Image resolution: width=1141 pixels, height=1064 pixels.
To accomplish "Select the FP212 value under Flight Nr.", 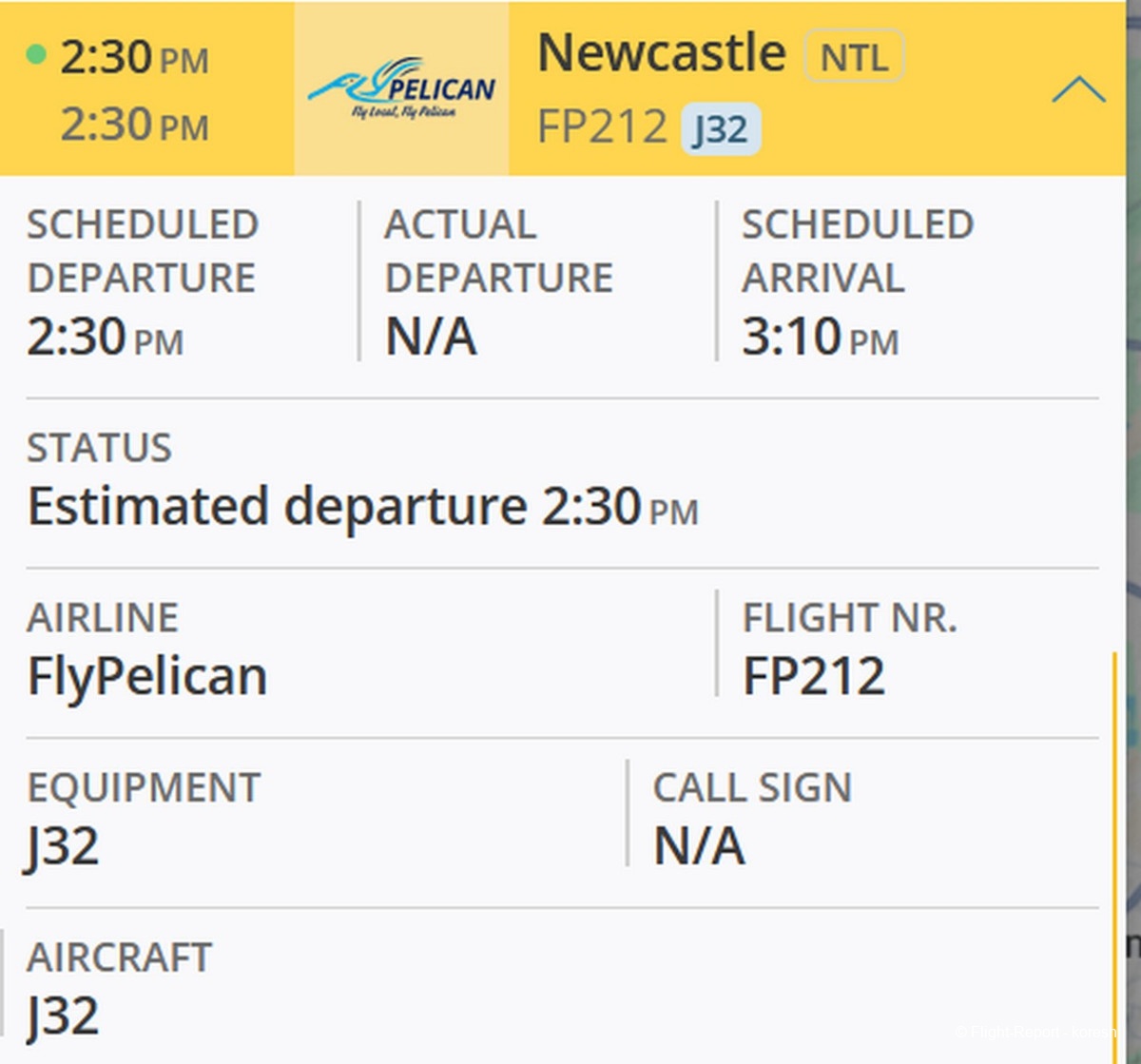I will (814, 677).
